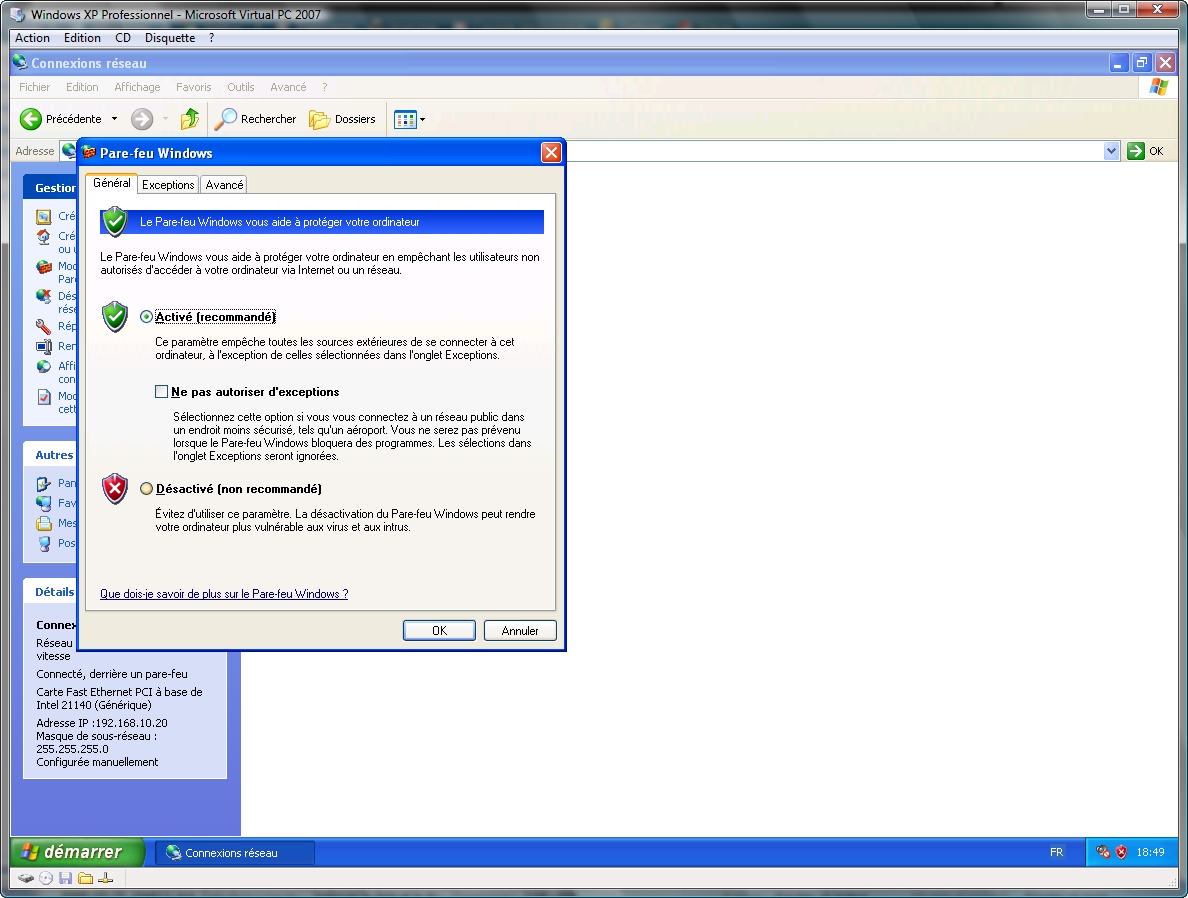Click CD icon in Virtual PC status bar

pyautogui.click(x=46, y=878)
